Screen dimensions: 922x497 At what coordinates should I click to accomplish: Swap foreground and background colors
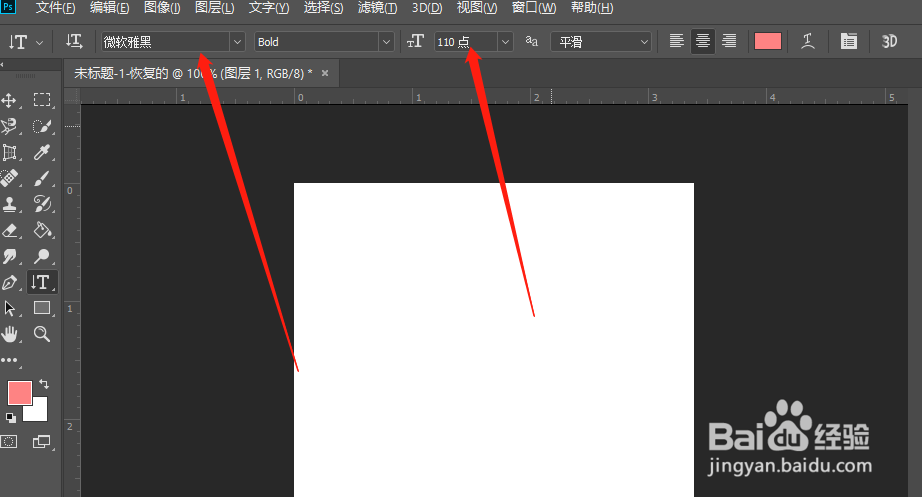coord(44,384)
